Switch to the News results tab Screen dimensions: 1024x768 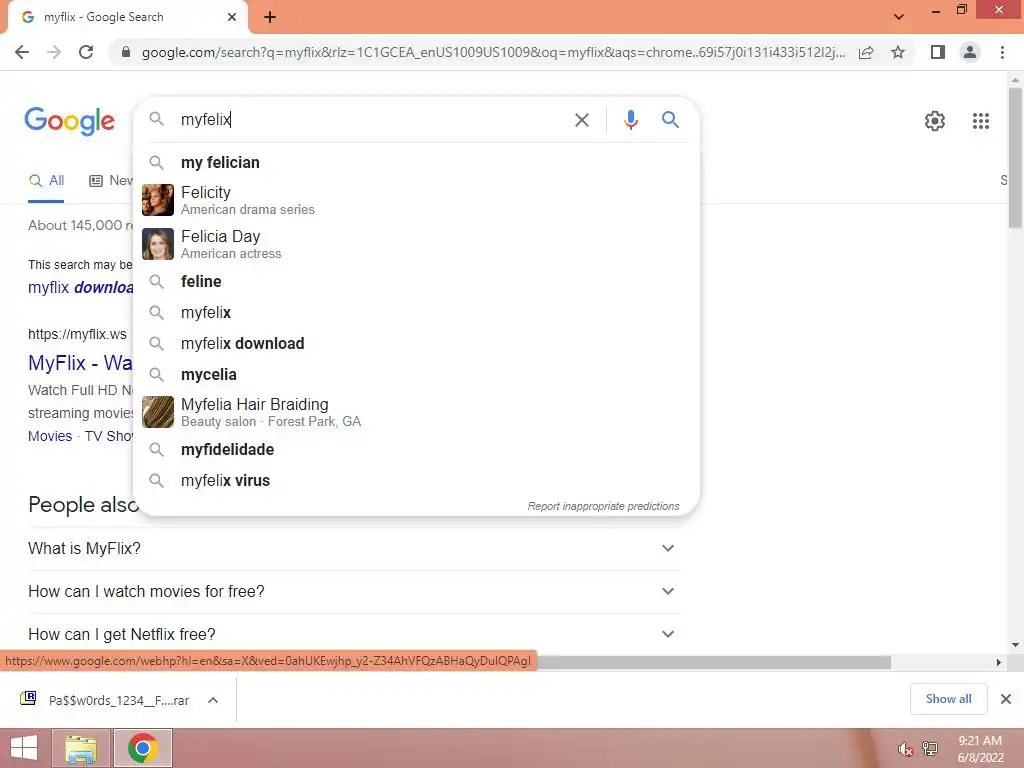111,181
